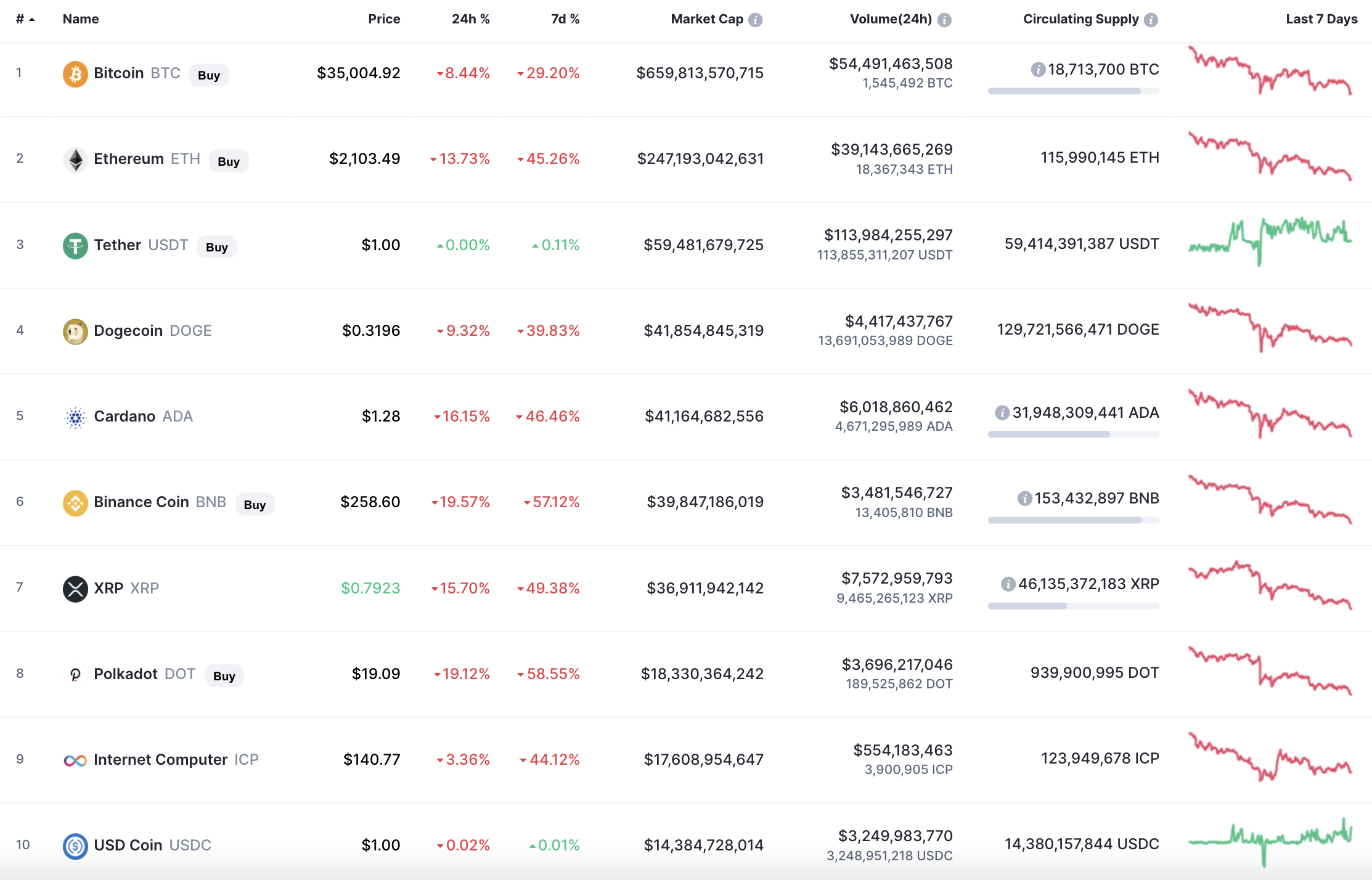
Task: Click the USD Coin logo
Action: pyautogui.click(x=75, y=846)
